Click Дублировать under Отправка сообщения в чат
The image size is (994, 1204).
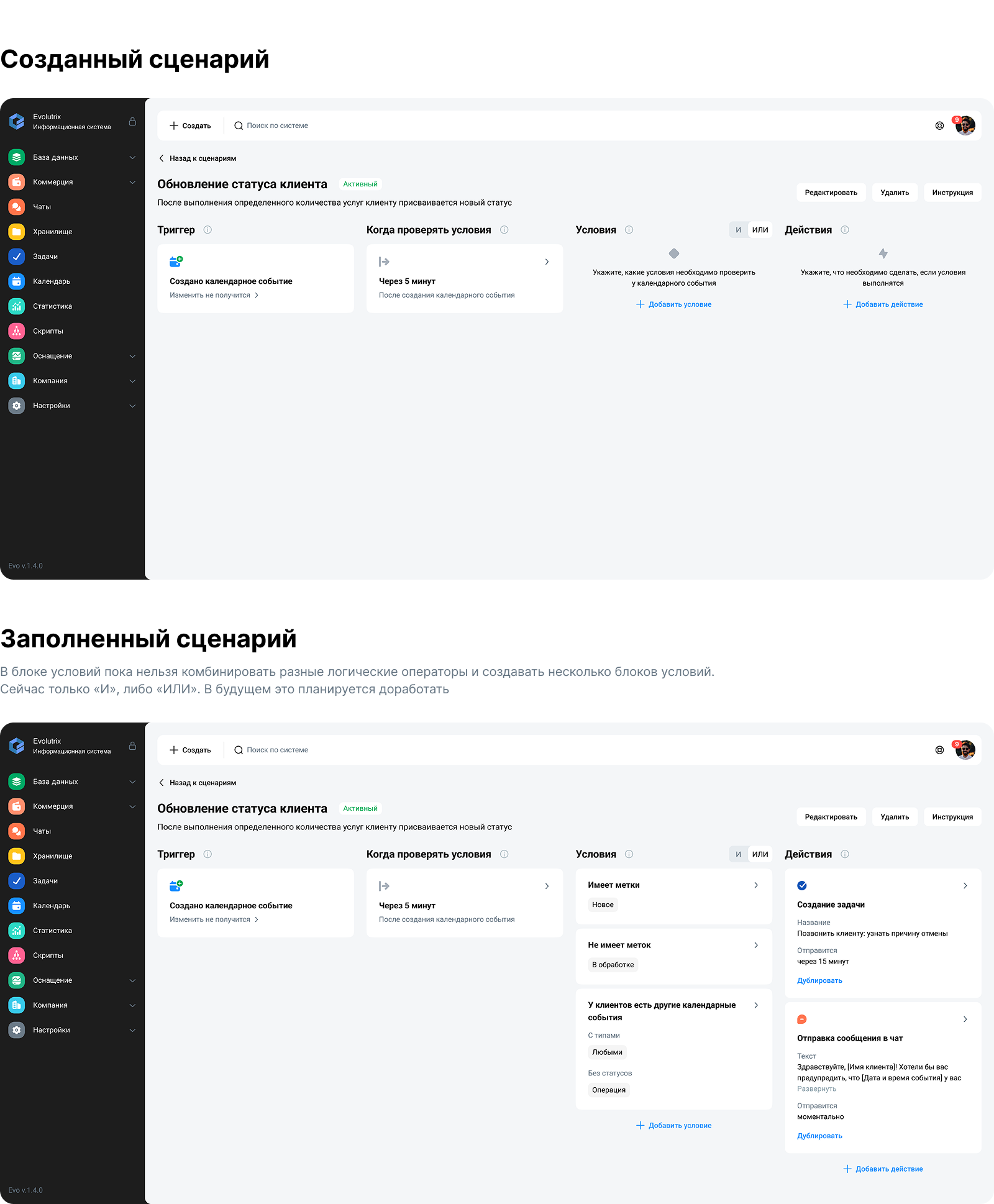tap(819, 1136)
